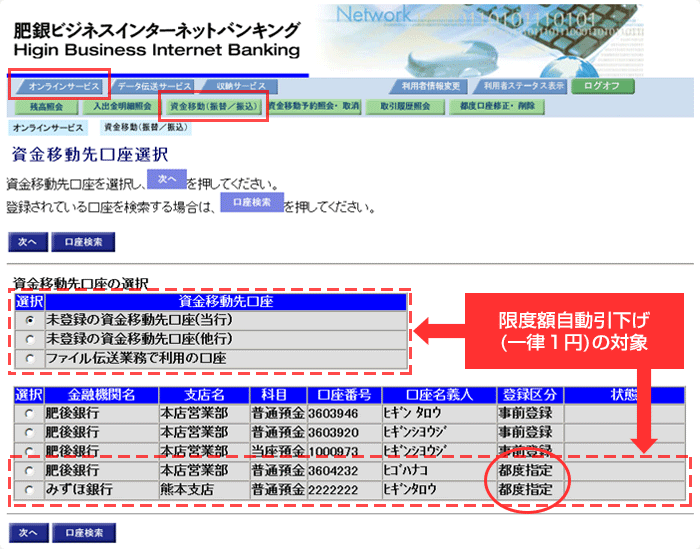Click the text 未登録の資金移動先口座(当行)
Viewport: 700px width, 549px height.
(x=139, y=320)
